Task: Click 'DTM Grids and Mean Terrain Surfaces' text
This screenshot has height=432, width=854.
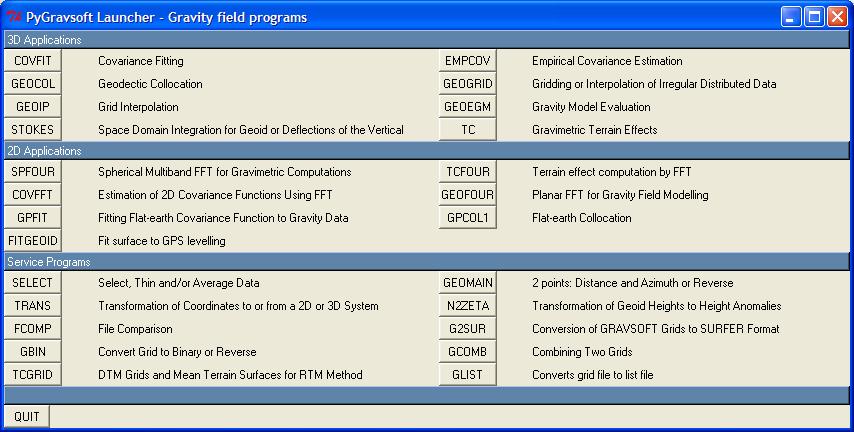Action: coord(230,375)
